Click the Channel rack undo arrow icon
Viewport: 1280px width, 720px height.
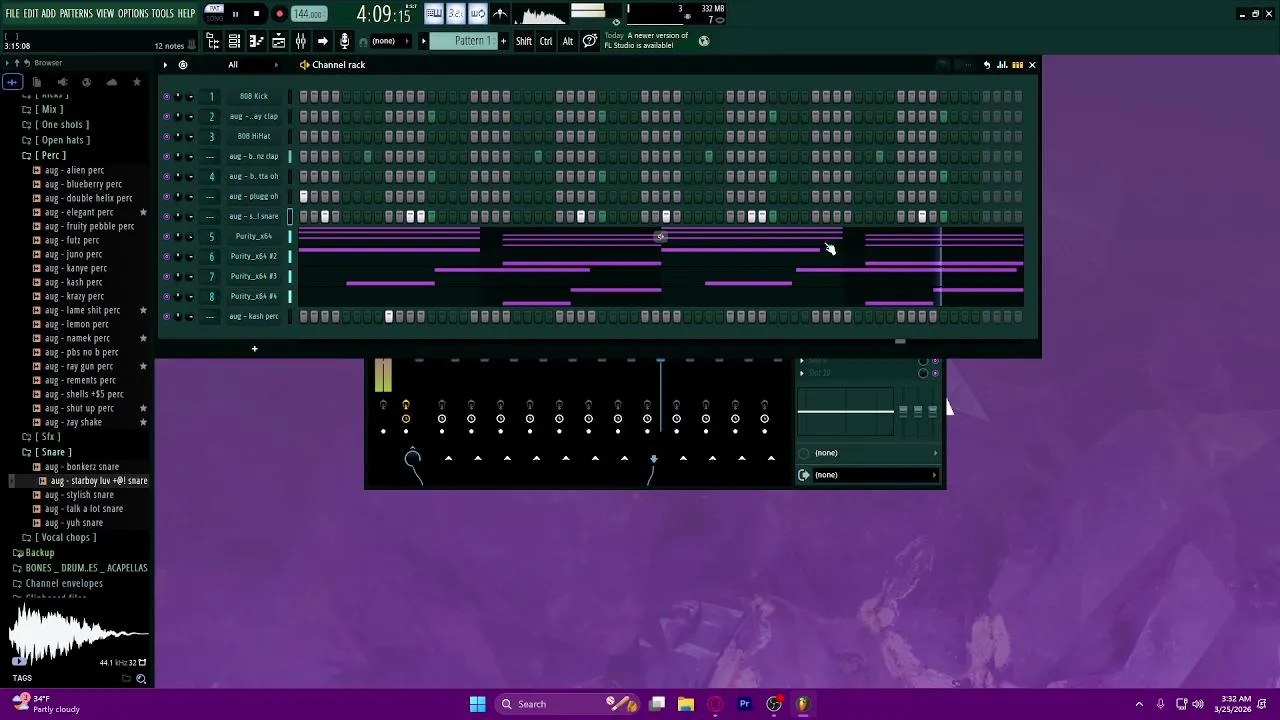(x=986, y=65)
